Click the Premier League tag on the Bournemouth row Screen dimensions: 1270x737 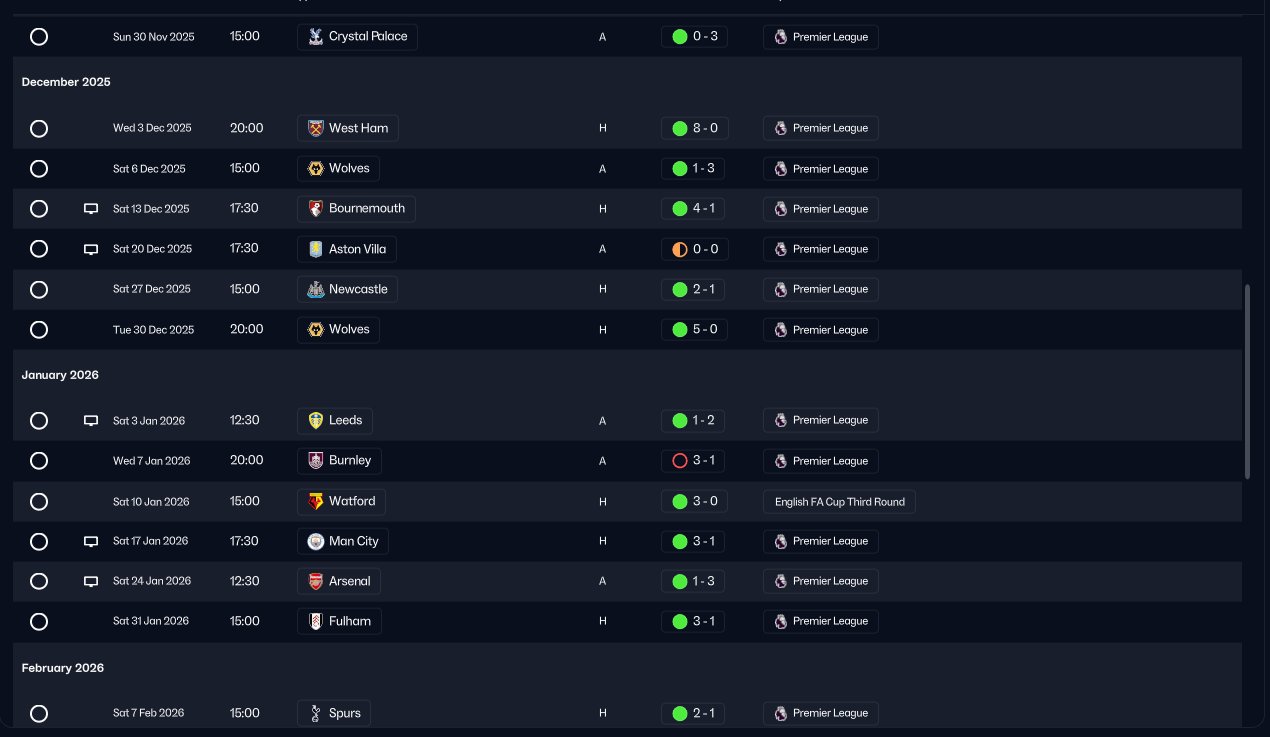coord(820,209)
